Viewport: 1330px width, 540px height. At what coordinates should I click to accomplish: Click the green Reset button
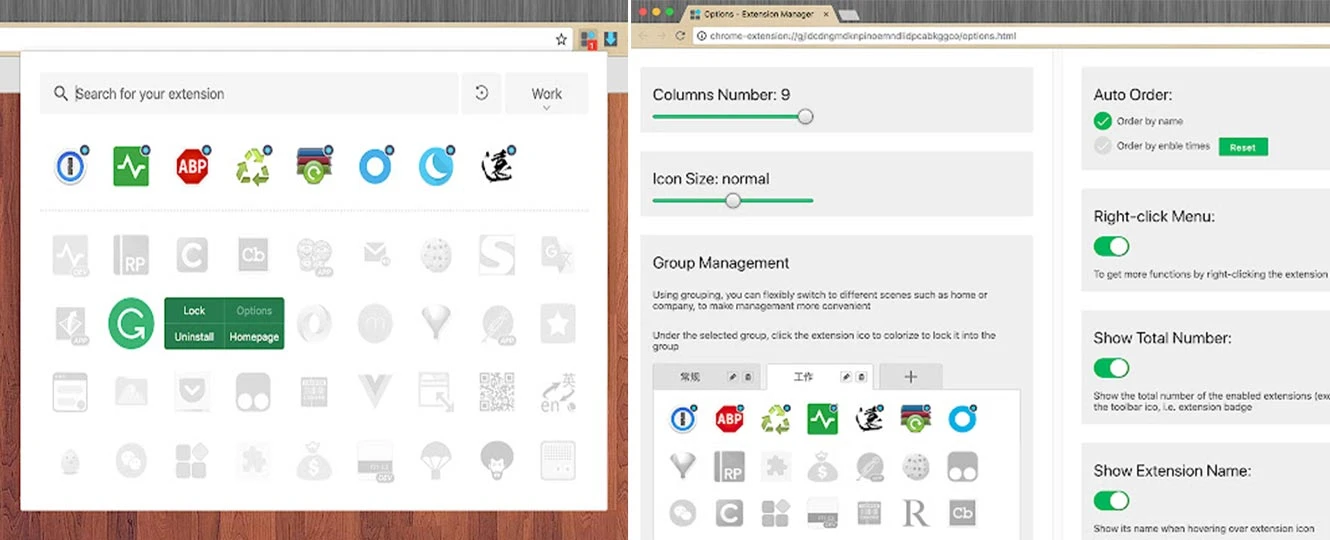click(1243, 147)
